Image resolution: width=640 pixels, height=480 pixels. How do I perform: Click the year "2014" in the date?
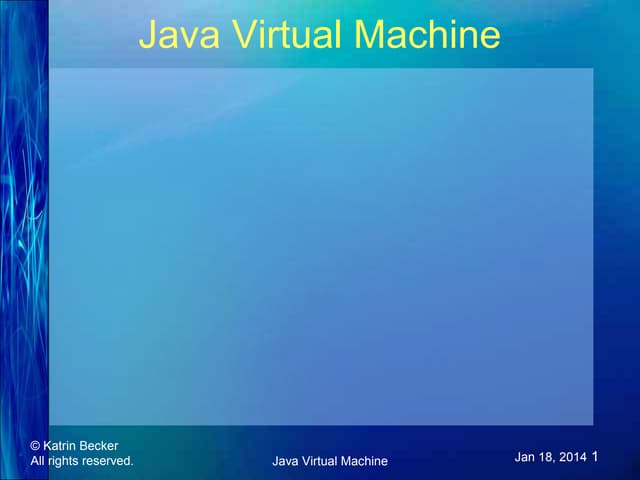tap(572, 457)
